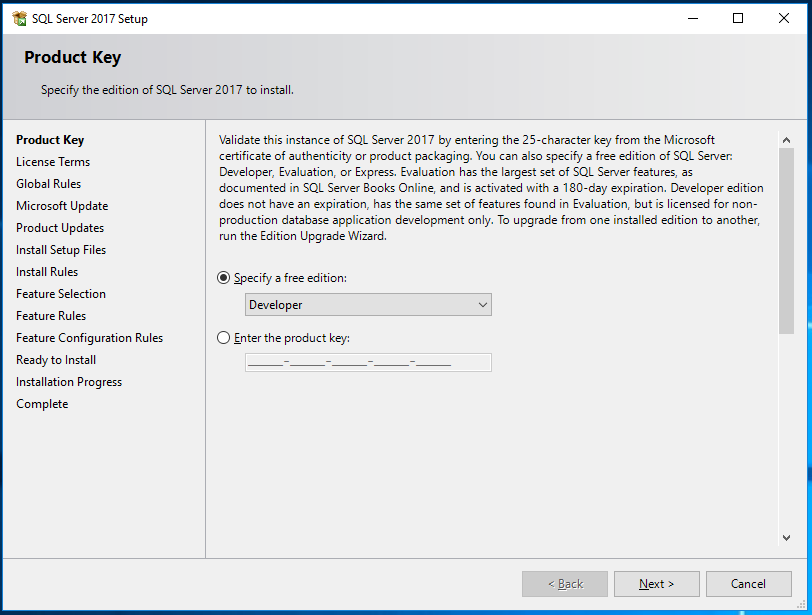Click the scroll down arrow in description pane
The image size is (812, 615).
pos(786,537)
